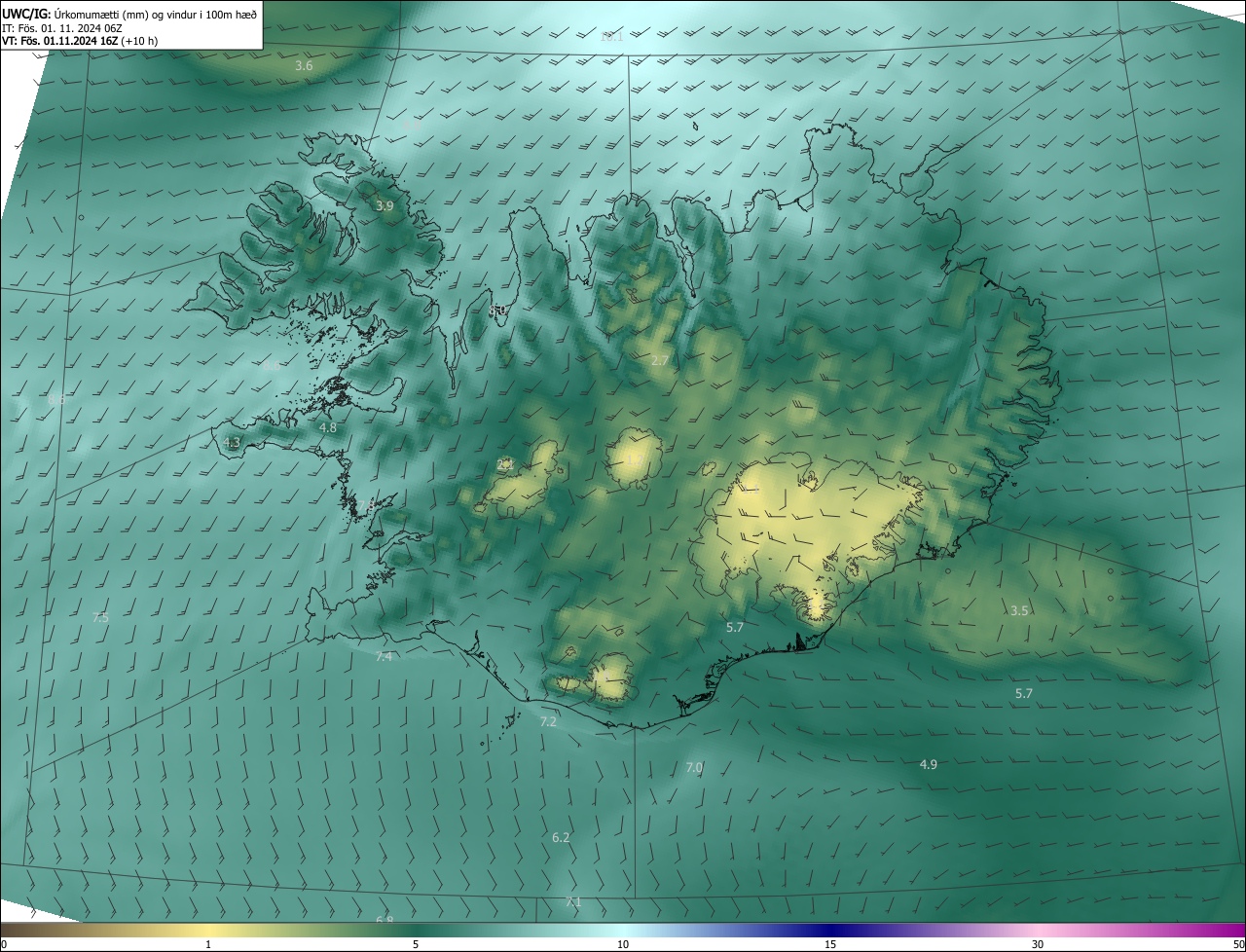Click the colorbar tick label 1
Viewport: 1246px width, 952px height.
tap(208, 945)
